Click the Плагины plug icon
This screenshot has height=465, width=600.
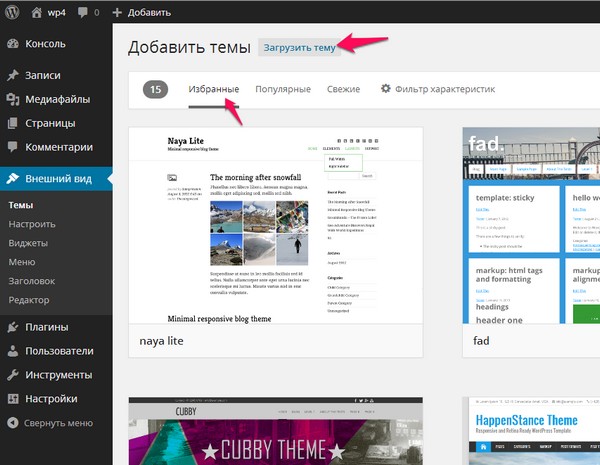(13, 327)
